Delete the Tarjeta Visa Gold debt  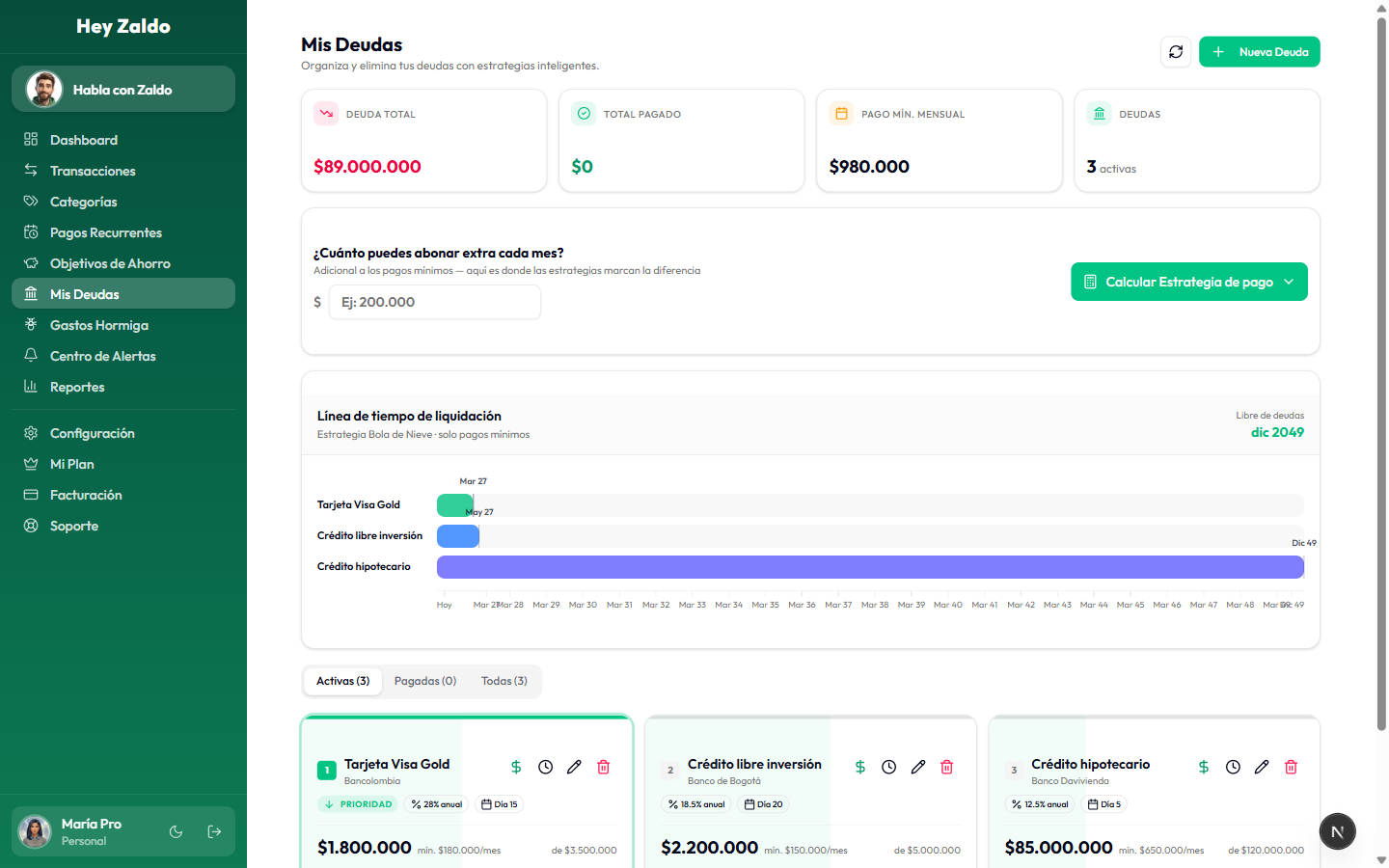click(604, 767)
